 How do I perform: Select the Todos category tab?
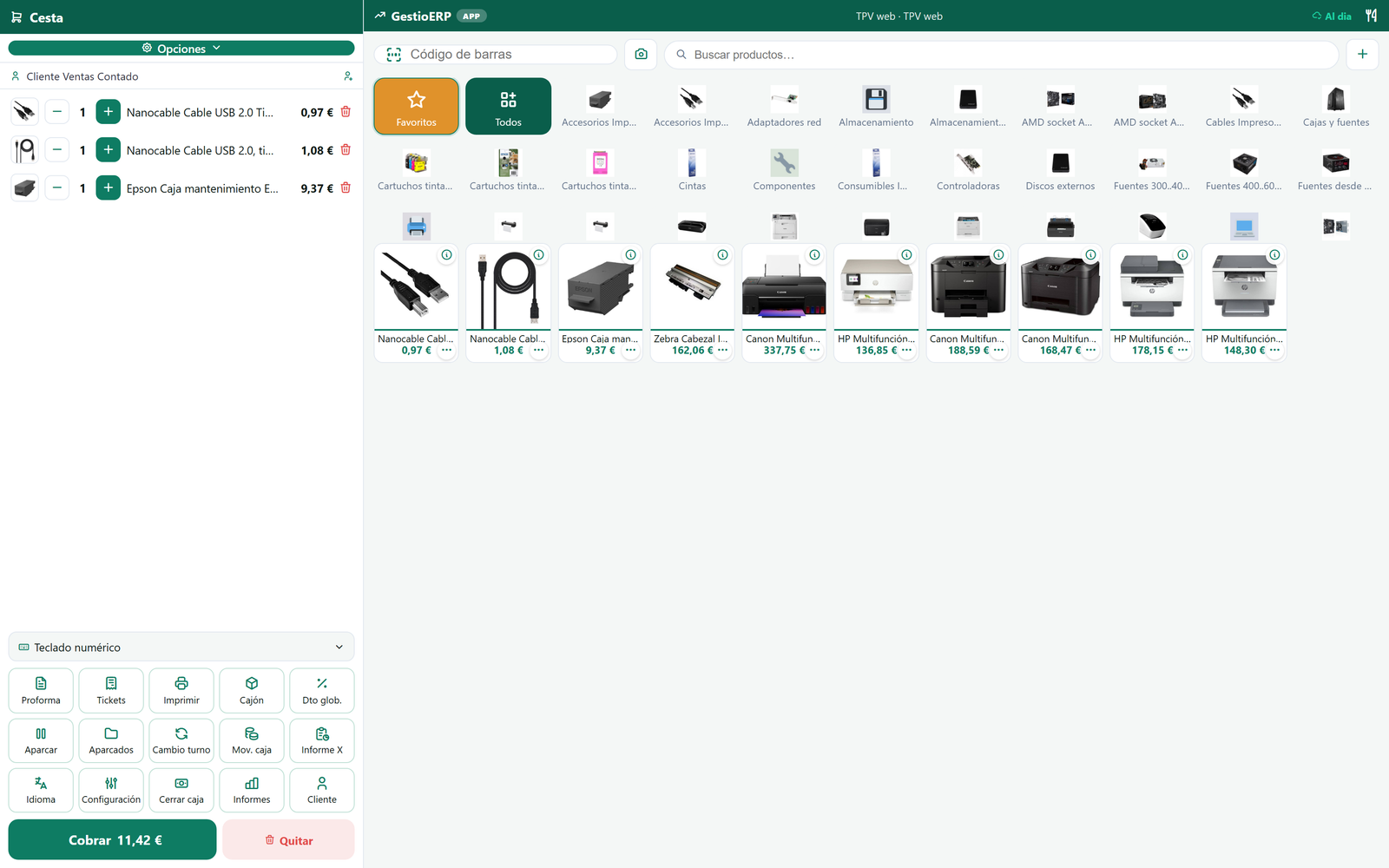509,106
